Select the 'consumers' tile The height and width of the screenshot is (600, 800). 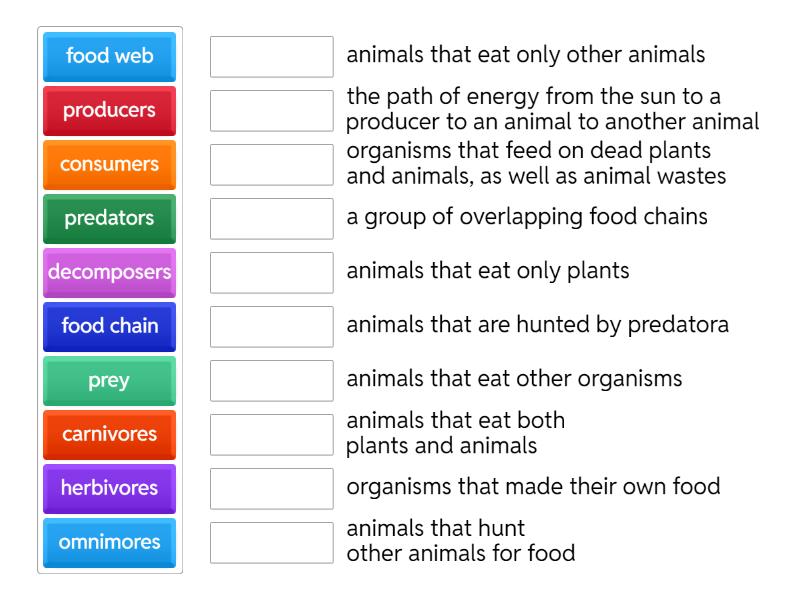(x=108, y=165)
